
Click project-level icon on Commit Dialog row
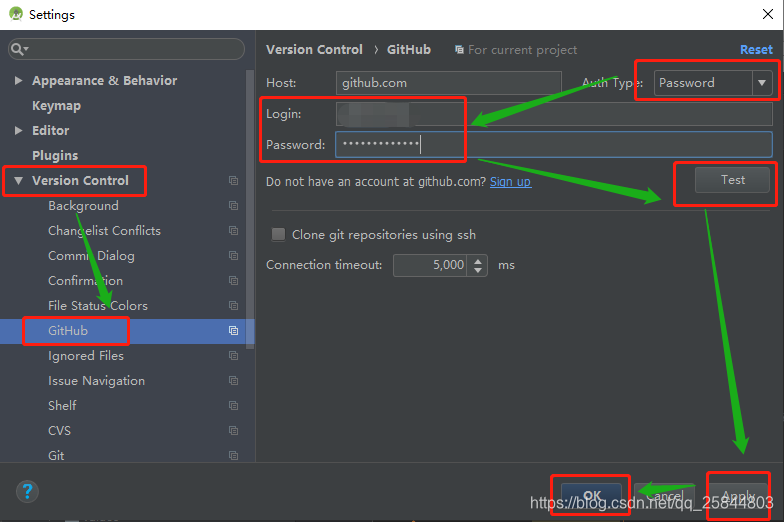coord(233,256)
